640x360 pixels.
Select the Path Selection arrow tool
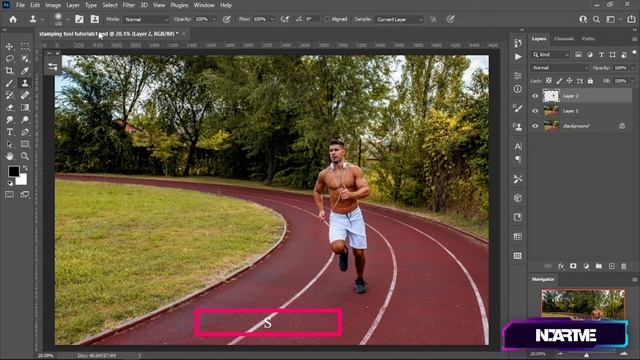click(x=9, y=144)
